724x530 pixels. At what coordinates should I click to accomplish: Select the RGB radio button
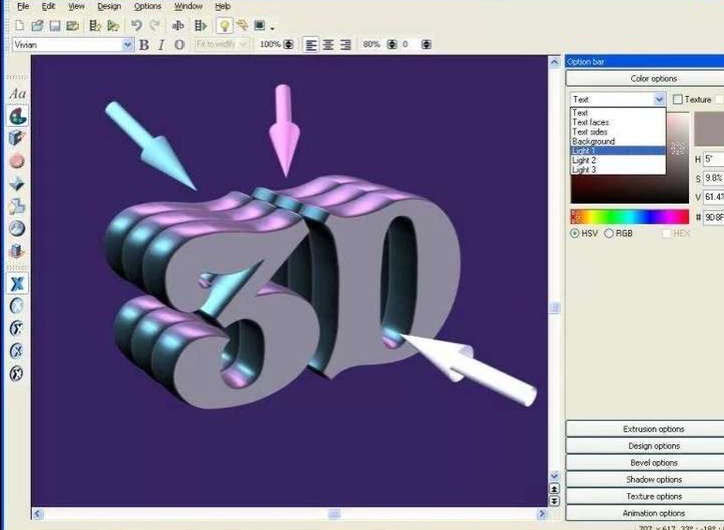[x=609, y=233]
